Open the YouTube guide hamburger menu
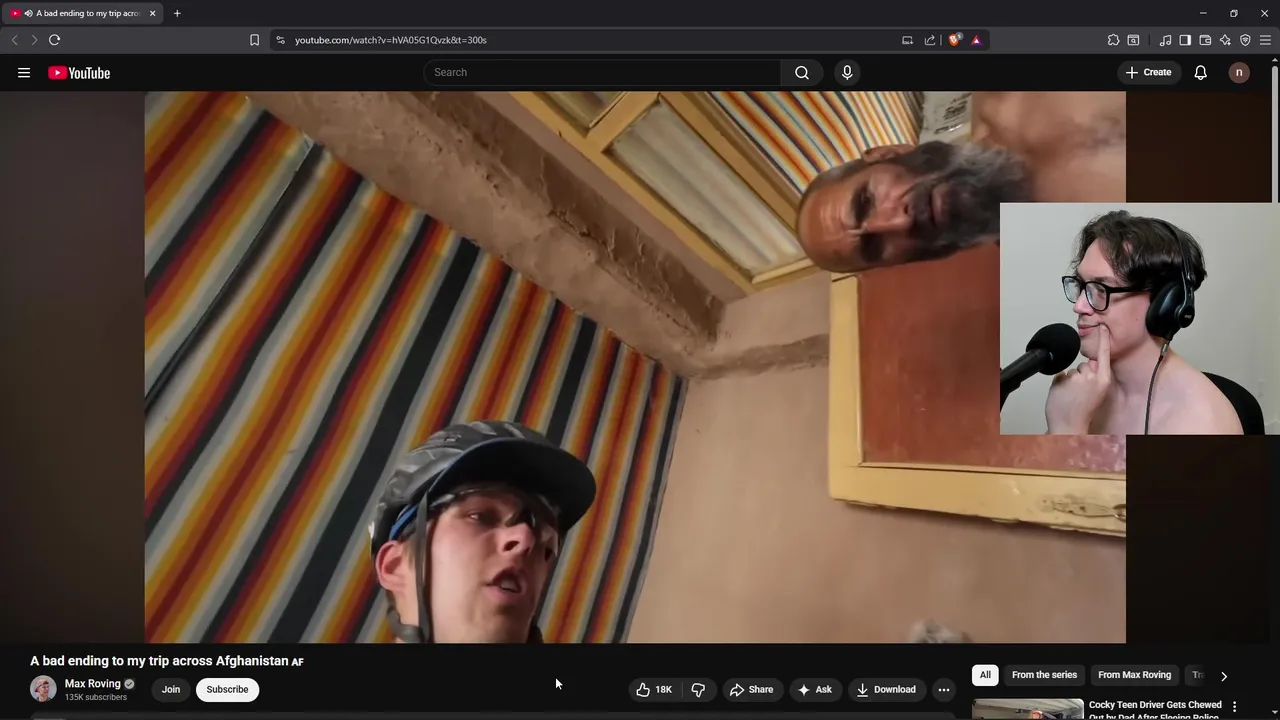The height and width of the screenshot is (720, 1280). tap(24, 72)
